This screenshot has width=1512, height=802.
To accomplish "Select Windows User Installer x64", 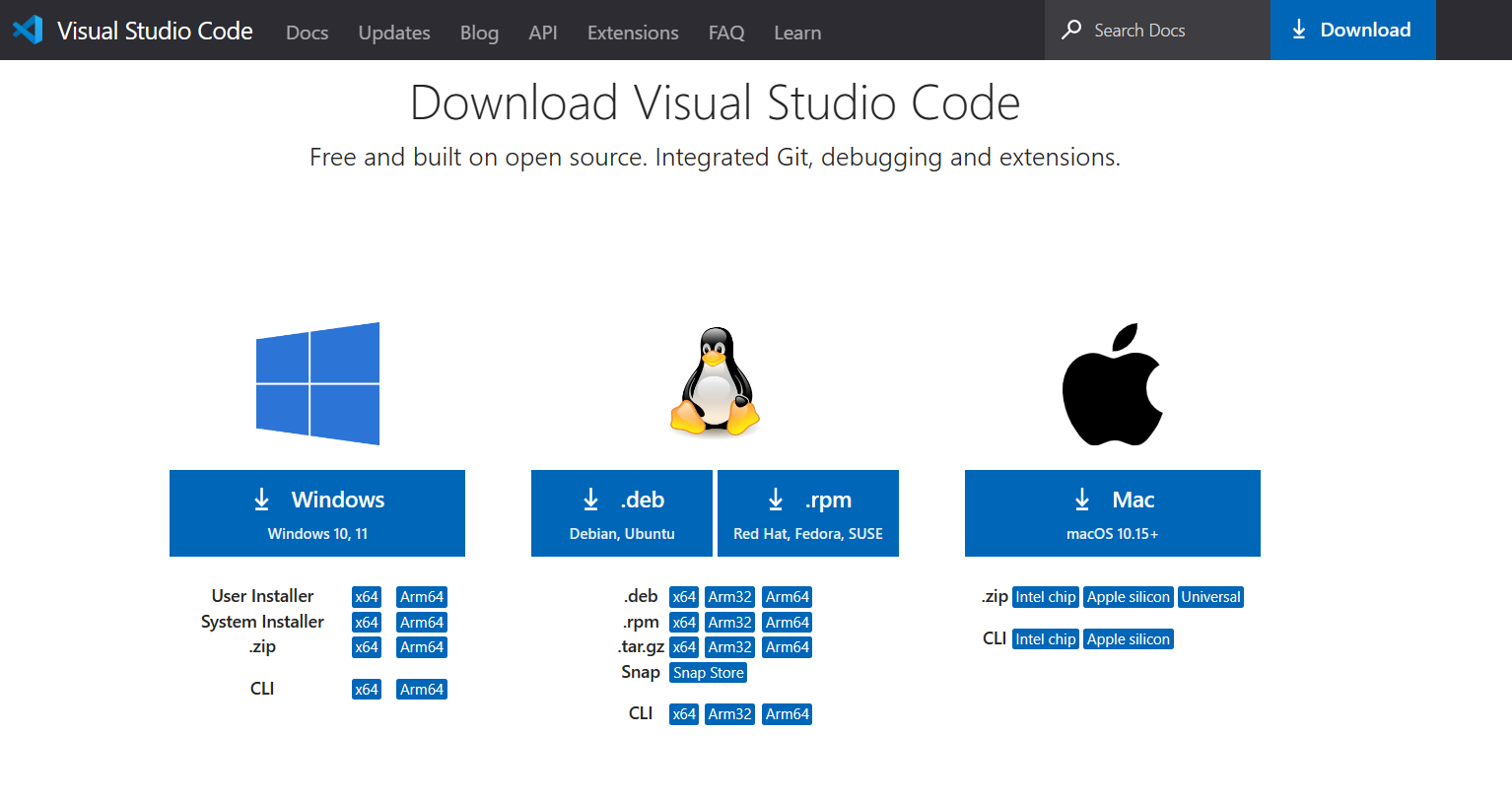I will coord(367,597).
